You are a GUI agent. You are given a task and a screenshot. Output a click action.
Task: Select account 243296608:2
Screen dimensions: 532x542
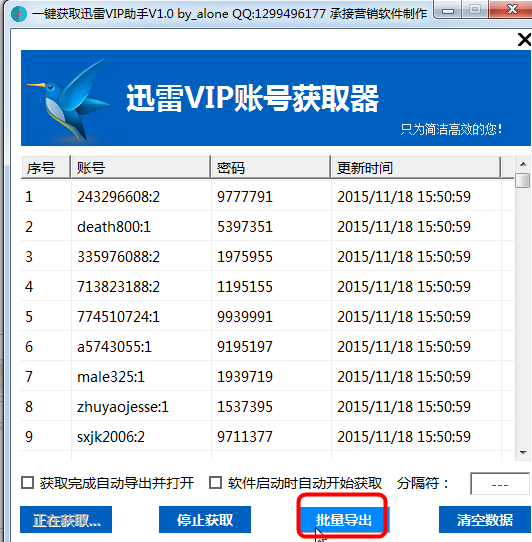coord(119,197)
